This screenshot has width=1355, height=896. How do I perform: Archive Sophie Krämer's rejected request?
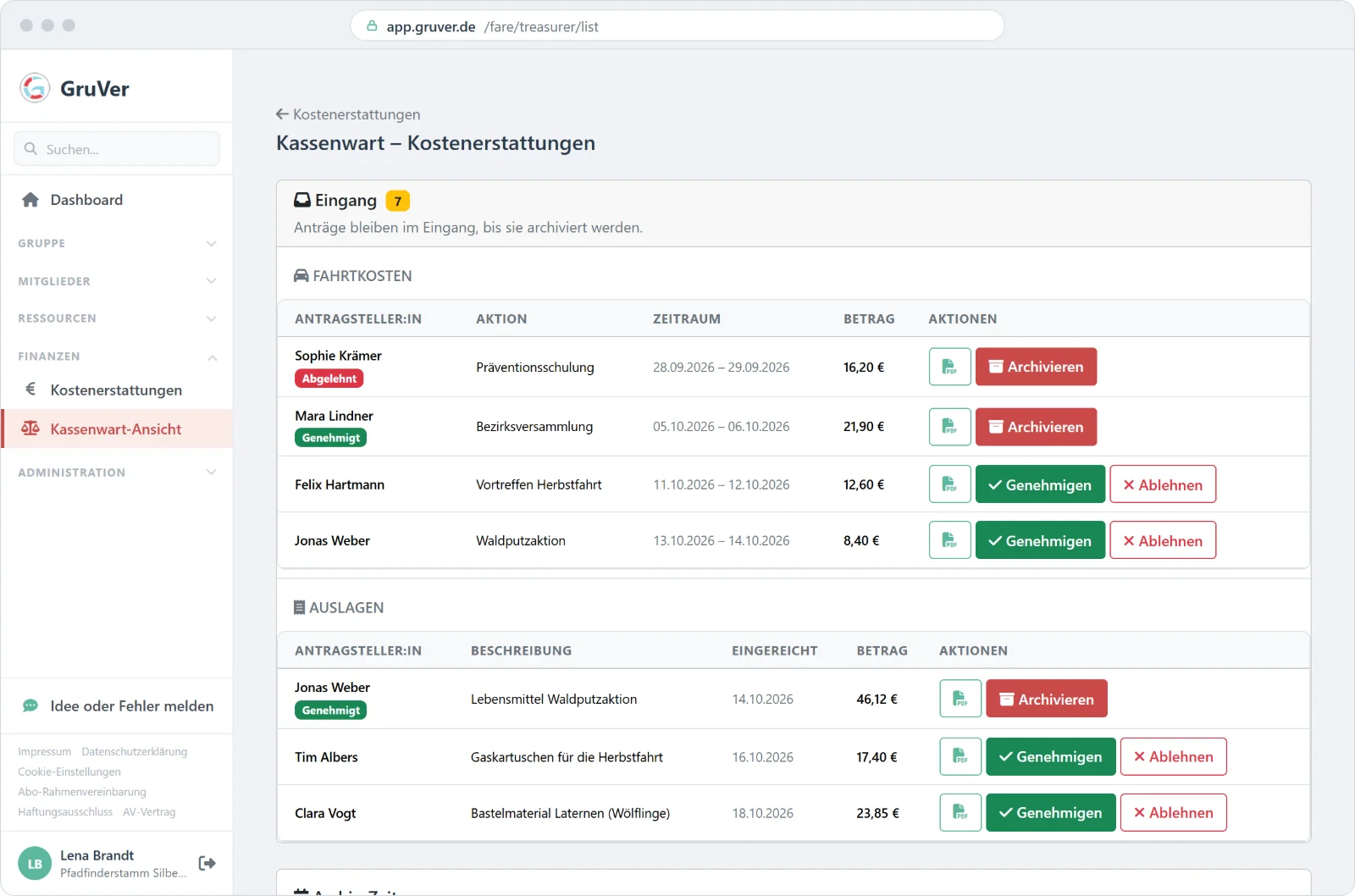1036,367
